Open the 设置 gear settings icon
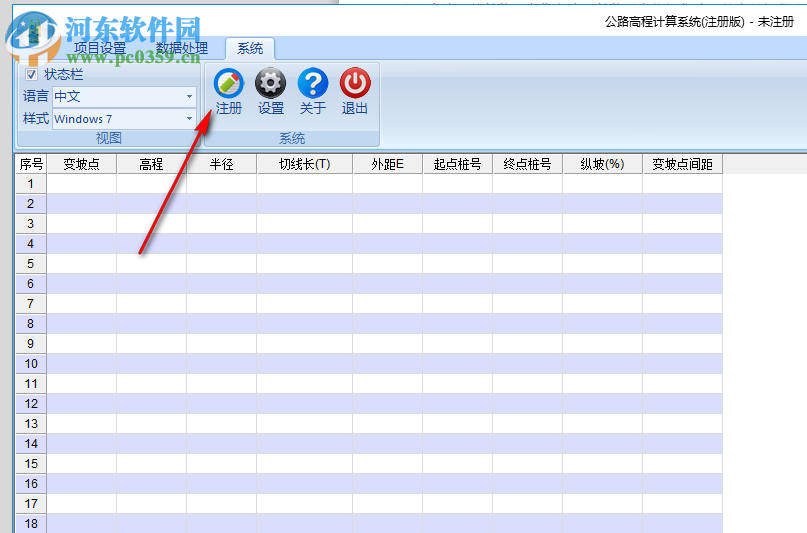 tap(271, 91)
